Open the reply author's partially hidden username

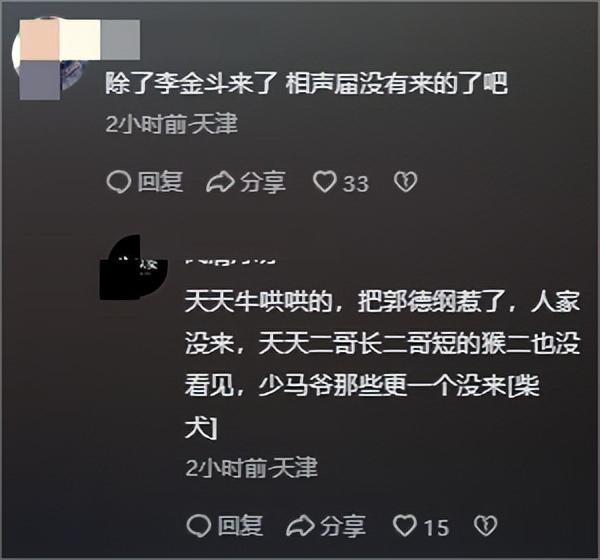231,262
